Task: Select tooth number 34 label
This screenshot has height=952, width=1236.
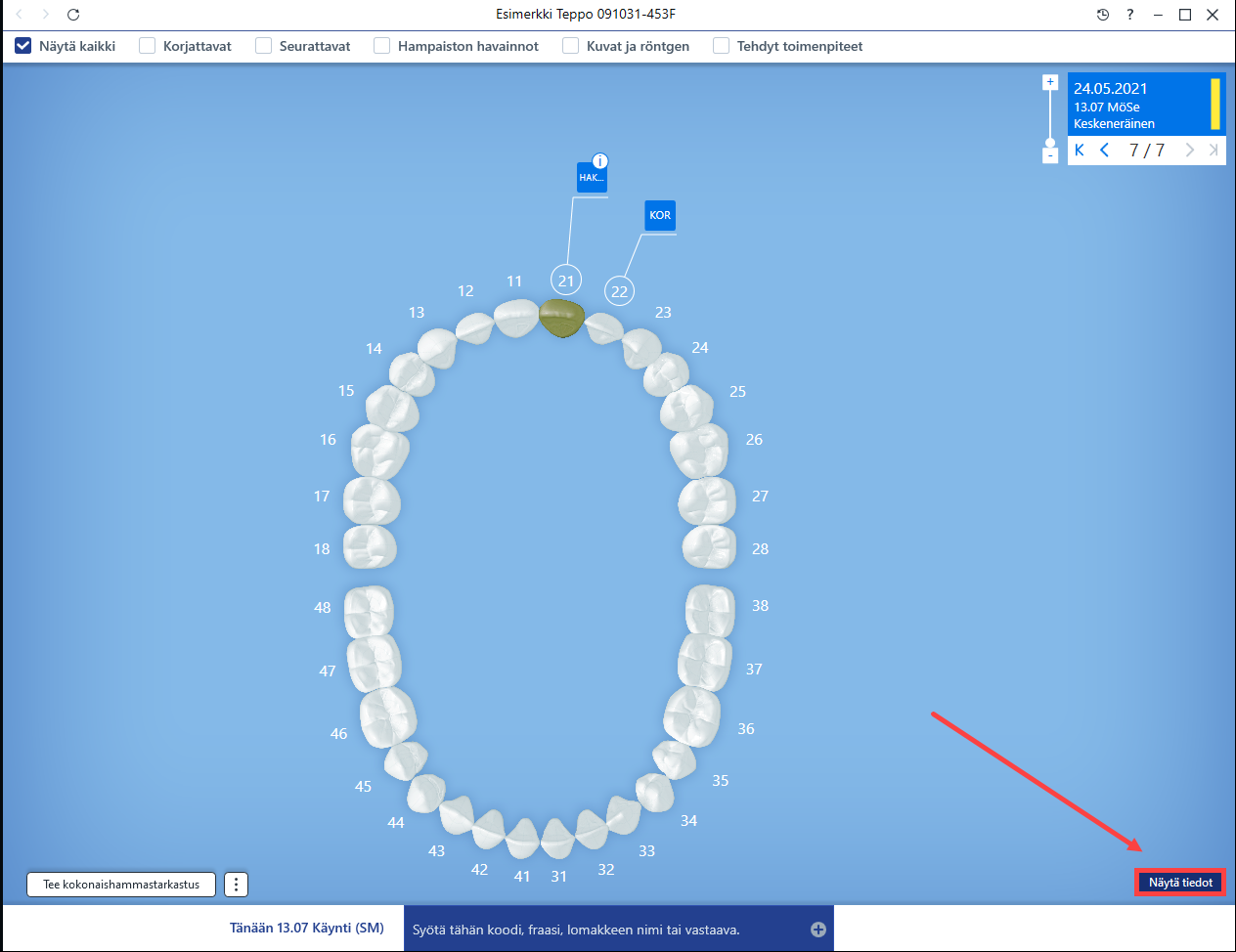Action: point(688,821)
